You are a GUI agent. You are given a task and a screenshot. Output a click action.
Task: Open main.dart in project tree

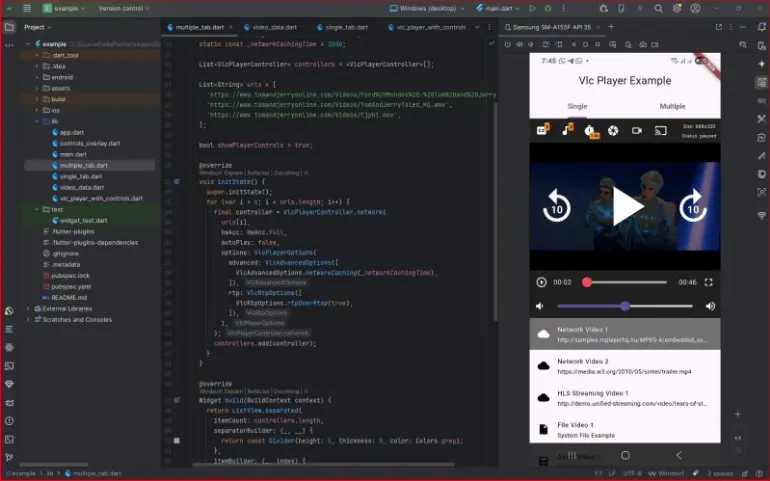pyautogui.click(x=73, y=154)
